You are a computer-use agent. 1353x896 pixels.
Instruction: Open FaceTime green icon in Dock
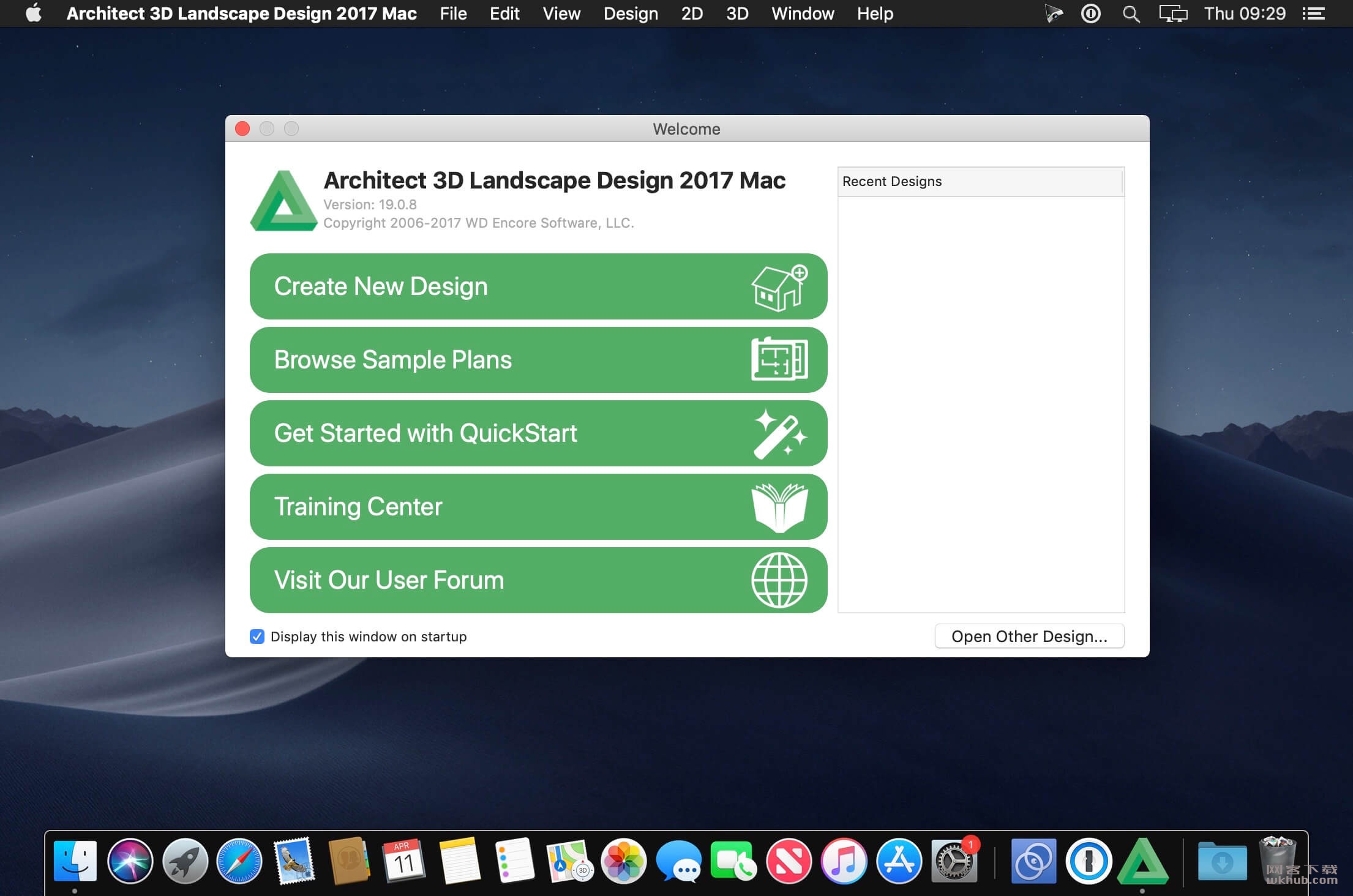733,861
